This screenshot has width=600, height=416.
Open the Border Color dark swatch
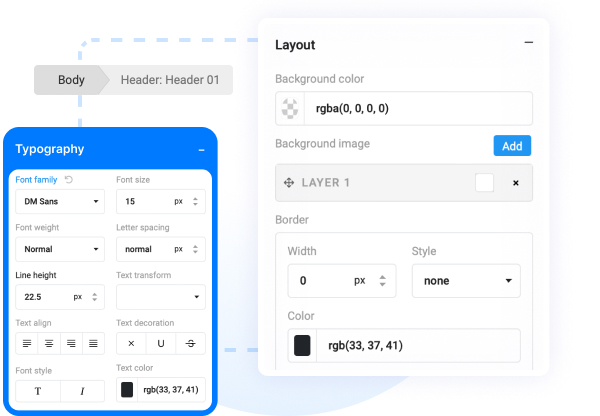click(x=302, y=346)
